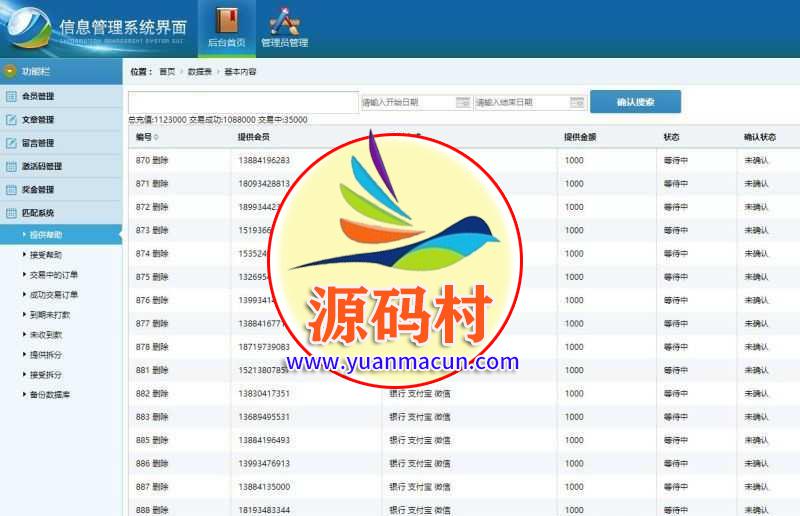Open the end date calendar icon
Screen dimensions: 800x516
coord(577,102)
